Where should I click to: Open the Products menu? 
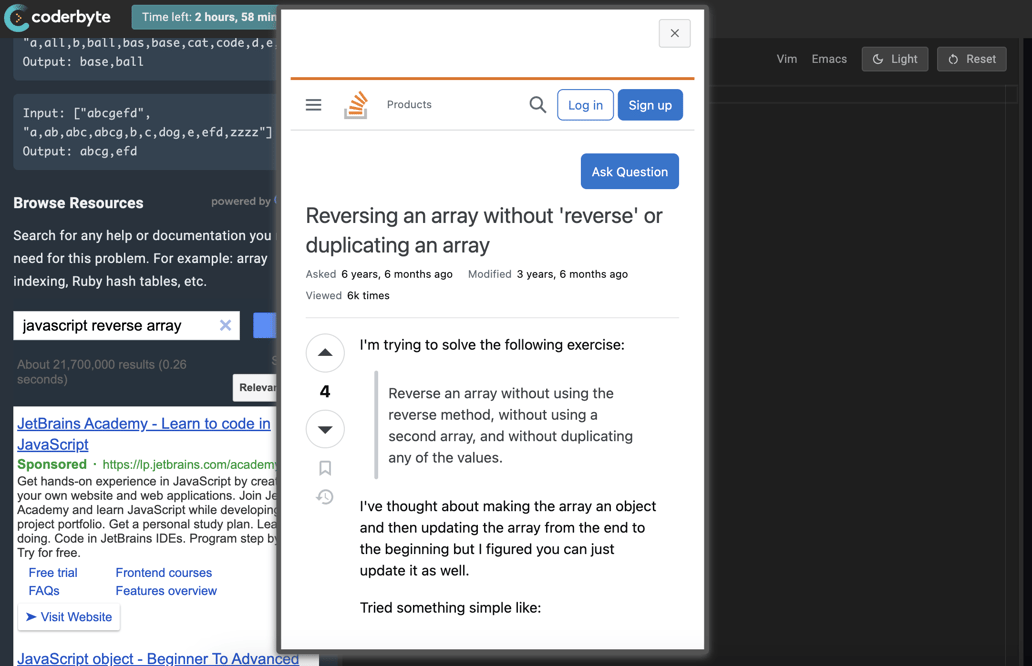pos(409,105)
